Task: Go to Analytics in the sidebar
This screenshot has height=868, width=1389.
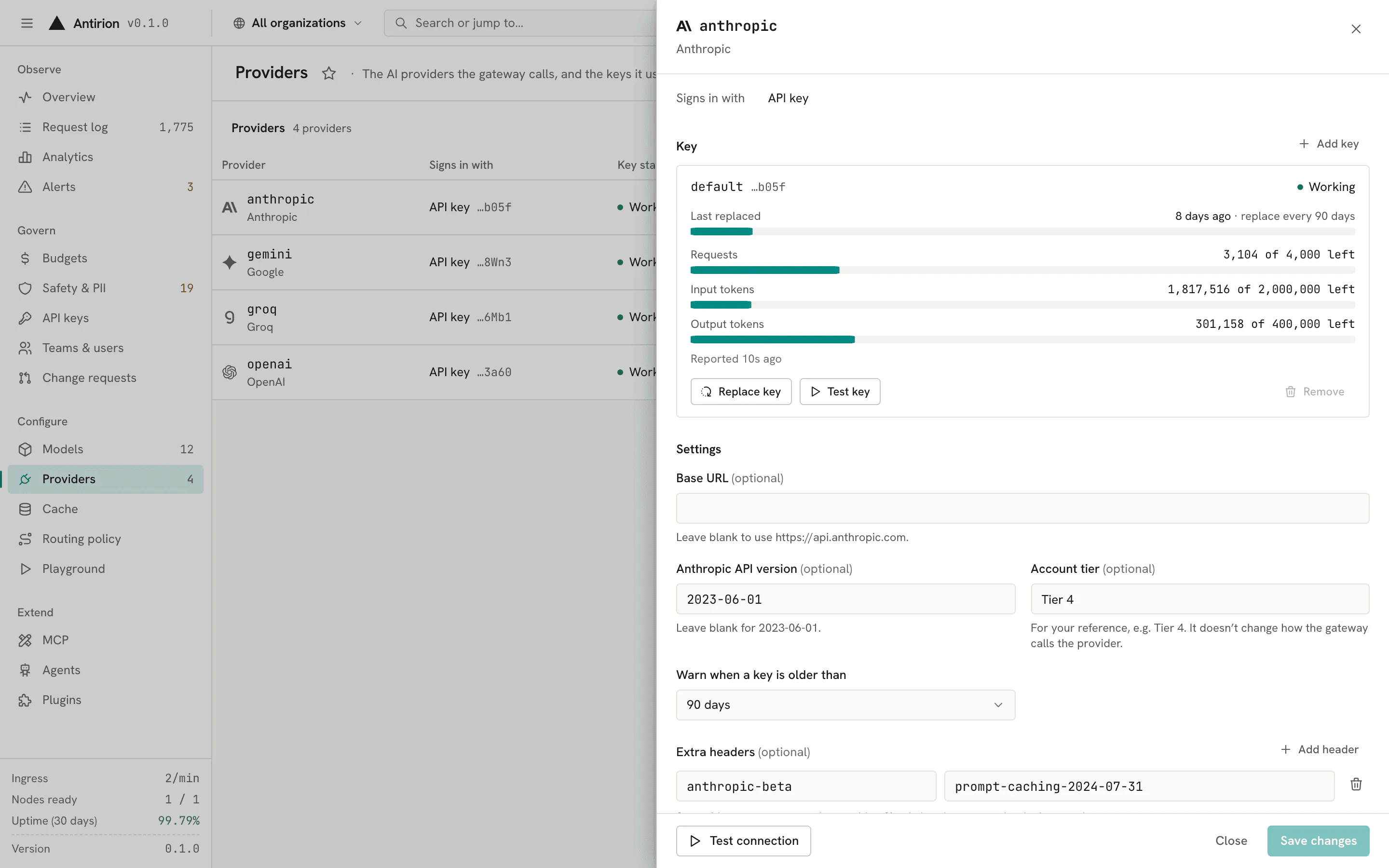Action: coord(106,157)
